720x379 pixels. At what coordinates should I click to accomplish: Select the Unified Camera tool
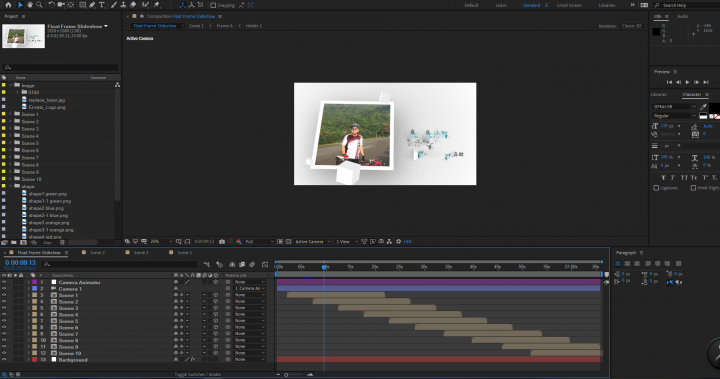[x=61, y=5]
